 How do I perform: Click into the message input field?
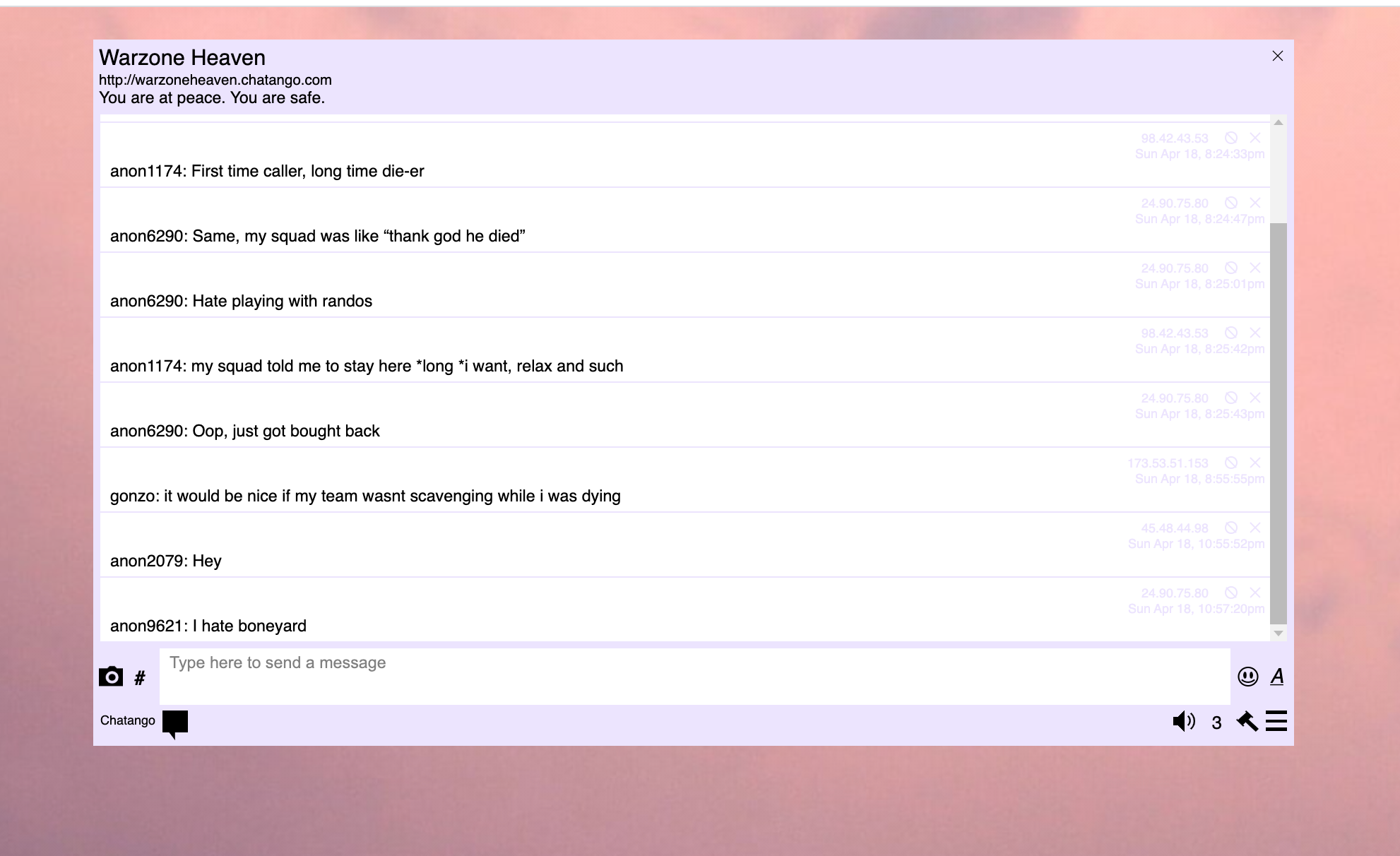tap(694, 676)
